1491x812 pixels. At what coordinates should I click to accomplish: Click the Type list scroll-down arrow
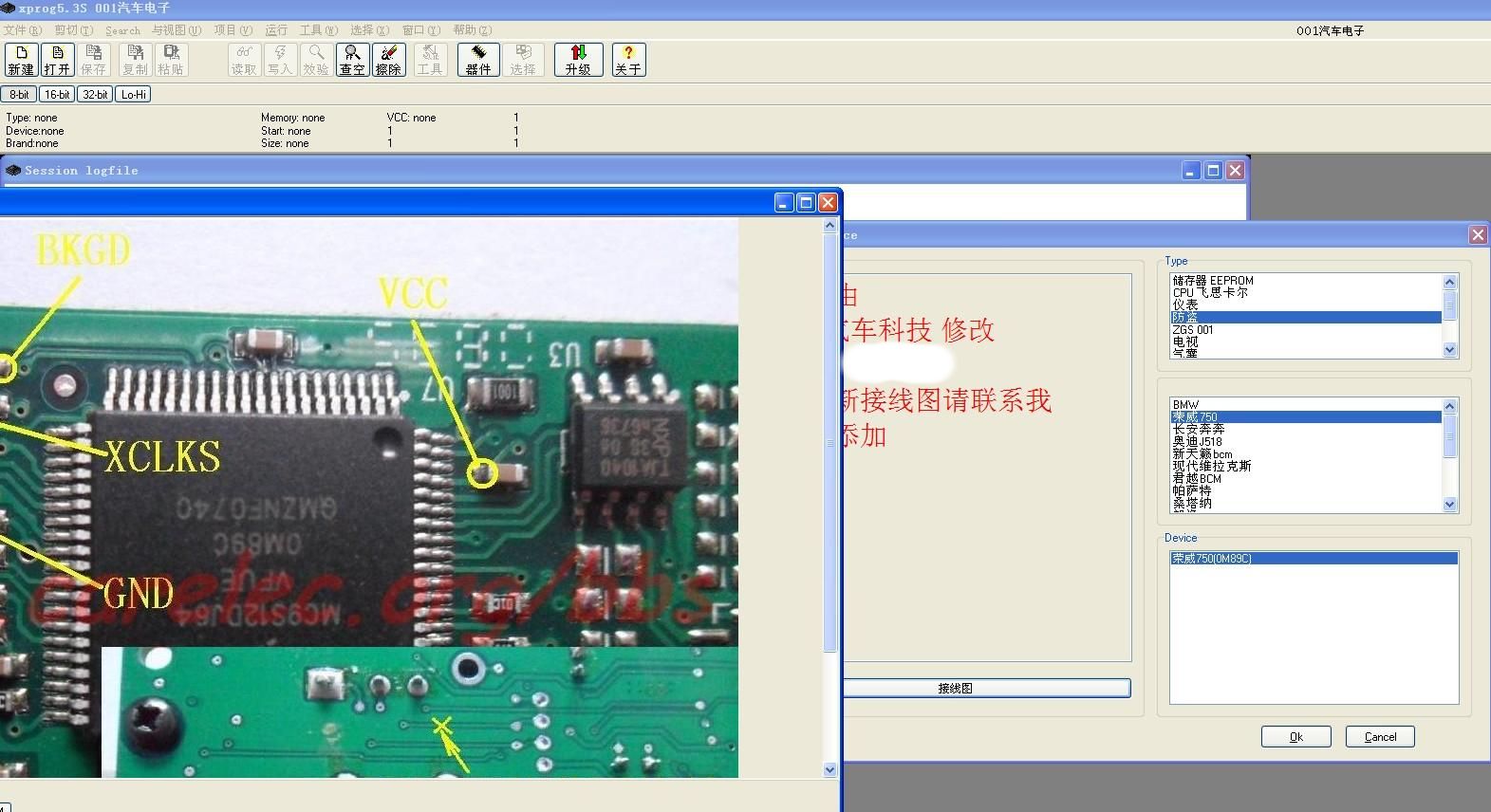coord(1449,350)
